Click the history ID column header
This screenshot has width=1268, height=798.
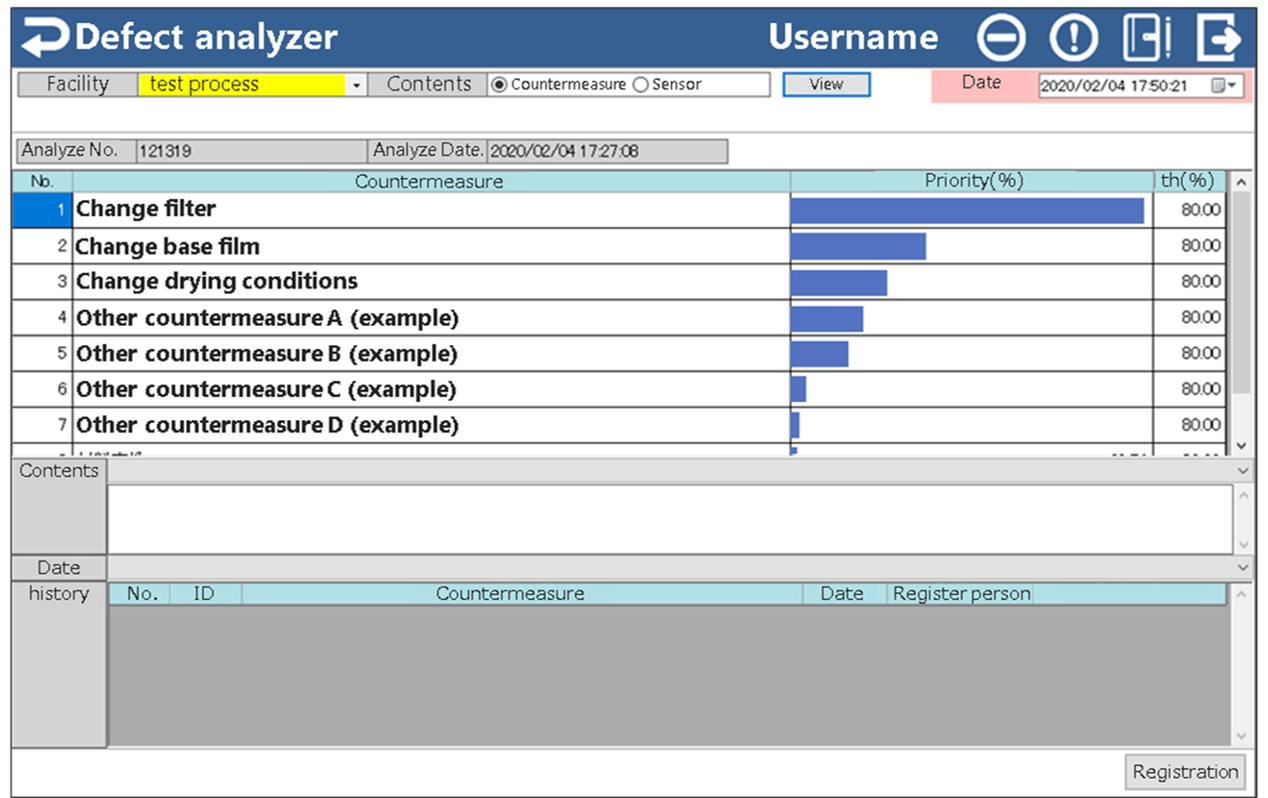tap(205, 594)
